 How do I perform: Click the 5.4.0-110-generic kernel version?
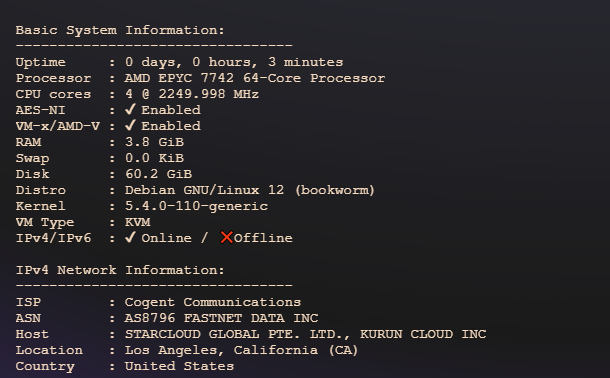(x=196, y=206)
